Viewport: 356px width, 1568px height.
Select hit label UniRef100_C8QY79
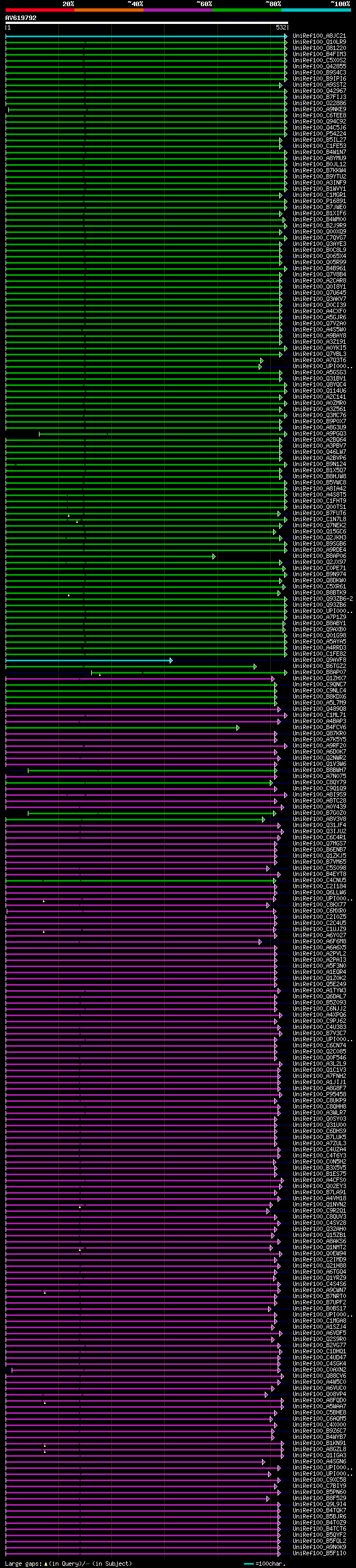pyautogui.click(x=319, y=783)
